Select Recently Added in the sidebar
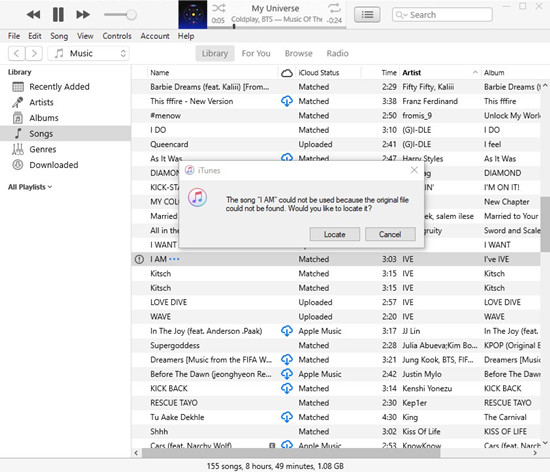550x472 pixels. pyautogui.click(x=65, y=87)
